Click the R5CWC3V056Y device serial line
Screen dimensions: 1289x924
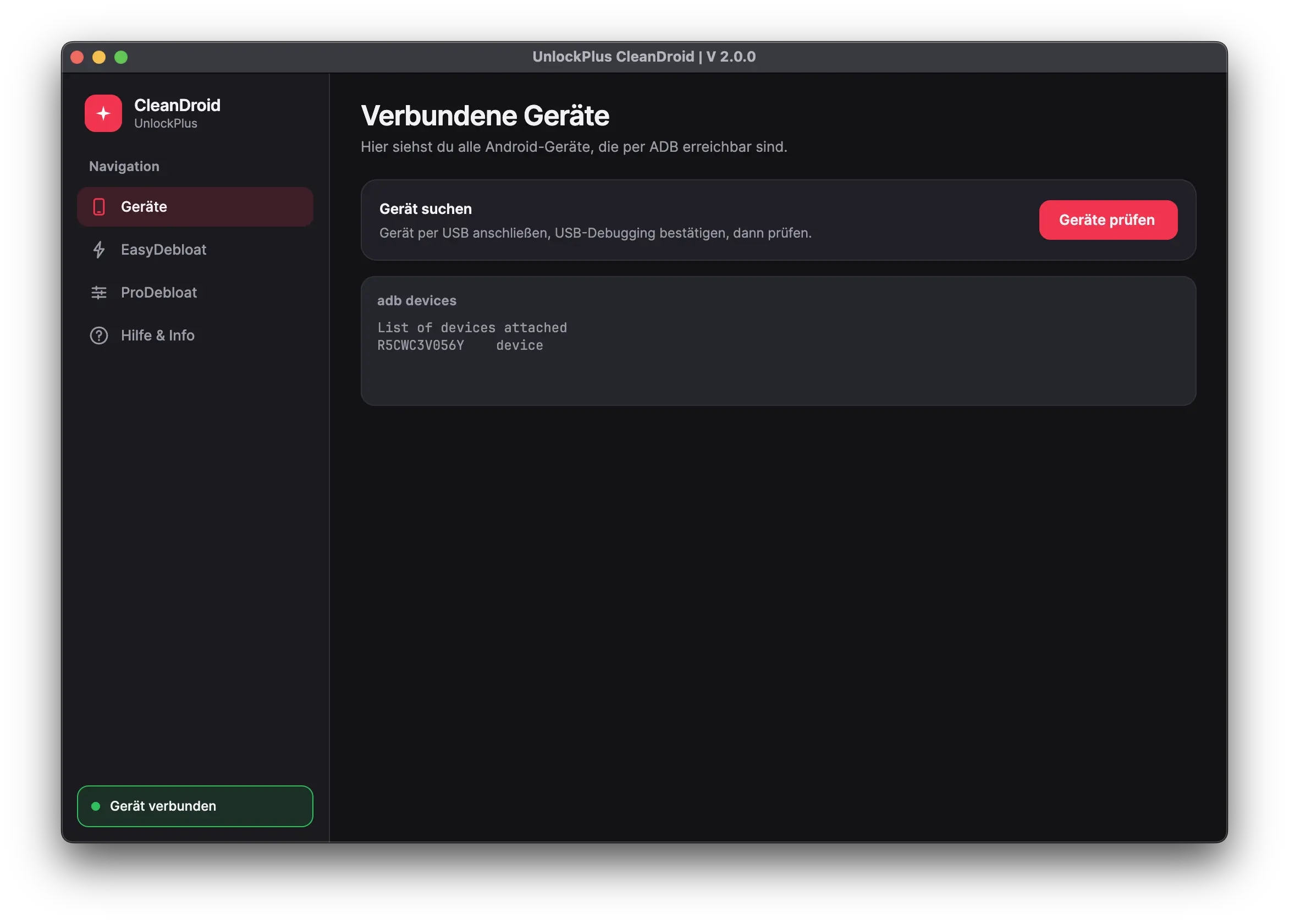460,345
